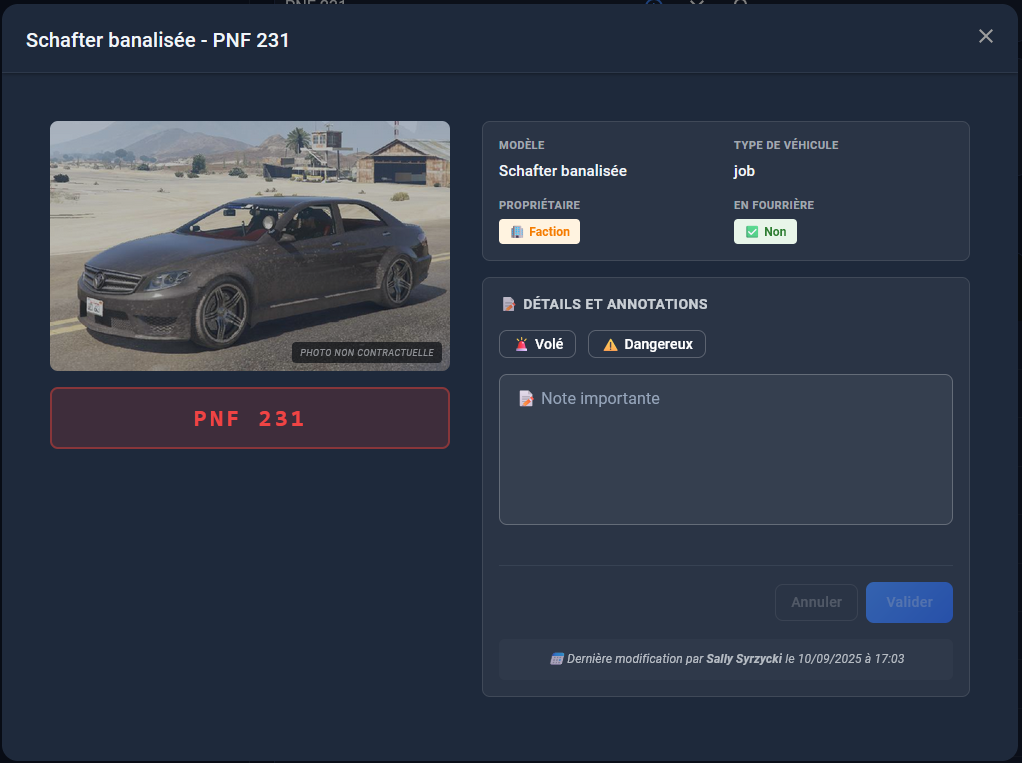Viewport: 1022px width, 763px height.
Task: Select the Faction owner badge
Action: coord(539,232)
